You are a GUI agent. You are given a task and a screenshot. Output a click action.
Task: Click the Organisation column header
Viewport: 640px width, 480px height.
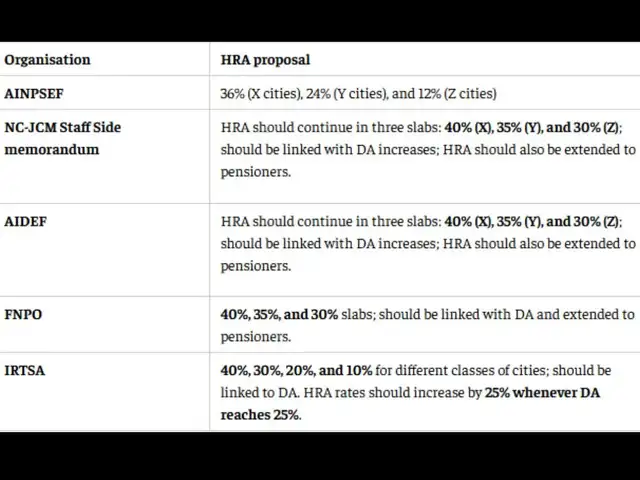[x=47, y=60]
